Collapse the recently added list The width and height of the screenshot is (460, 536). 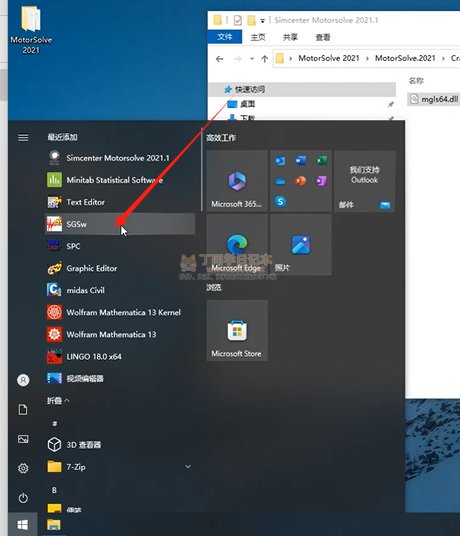tap(58, 400)
